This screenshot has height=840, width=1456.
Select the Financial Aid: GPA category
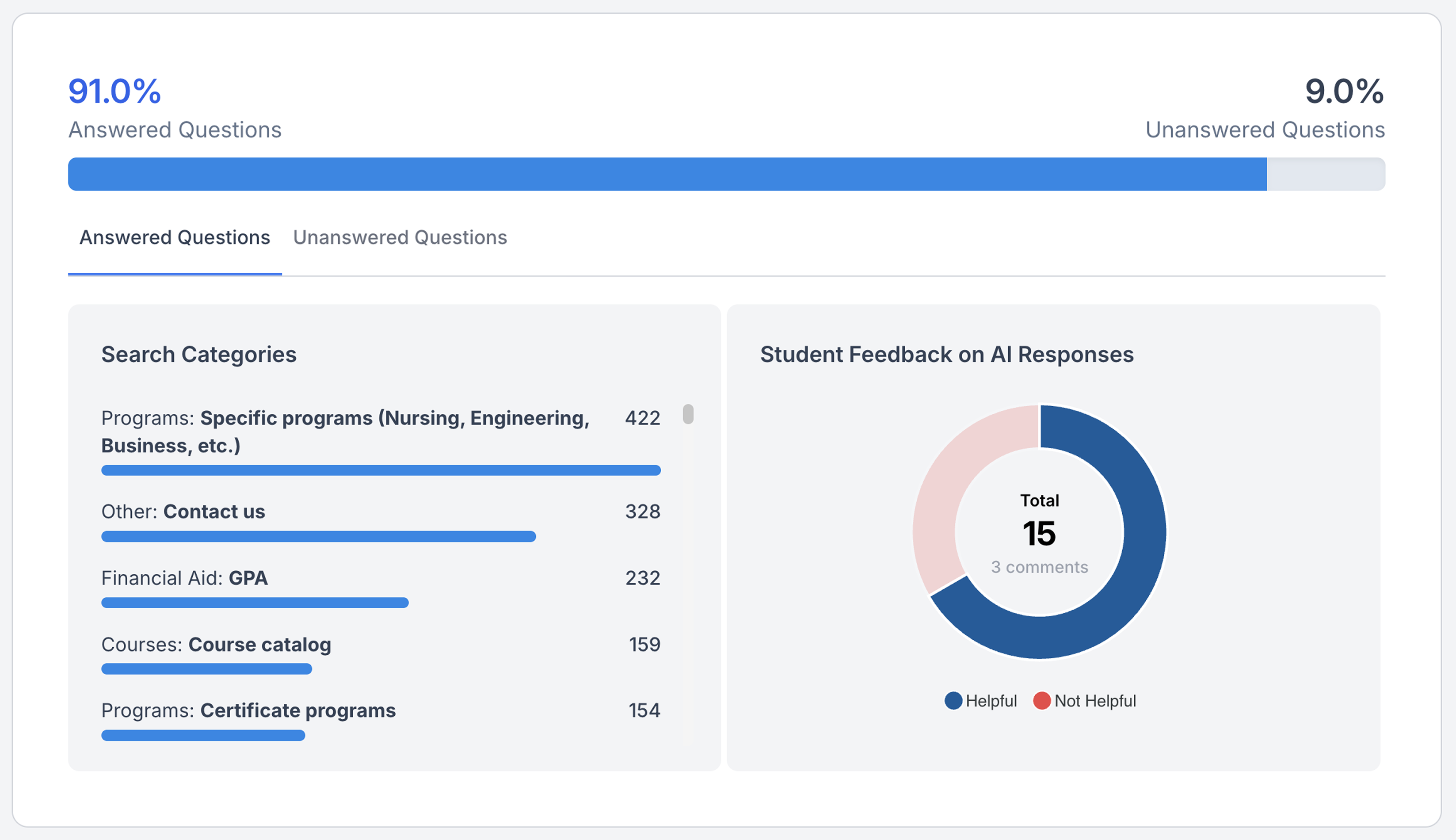[x=184, y=578]
